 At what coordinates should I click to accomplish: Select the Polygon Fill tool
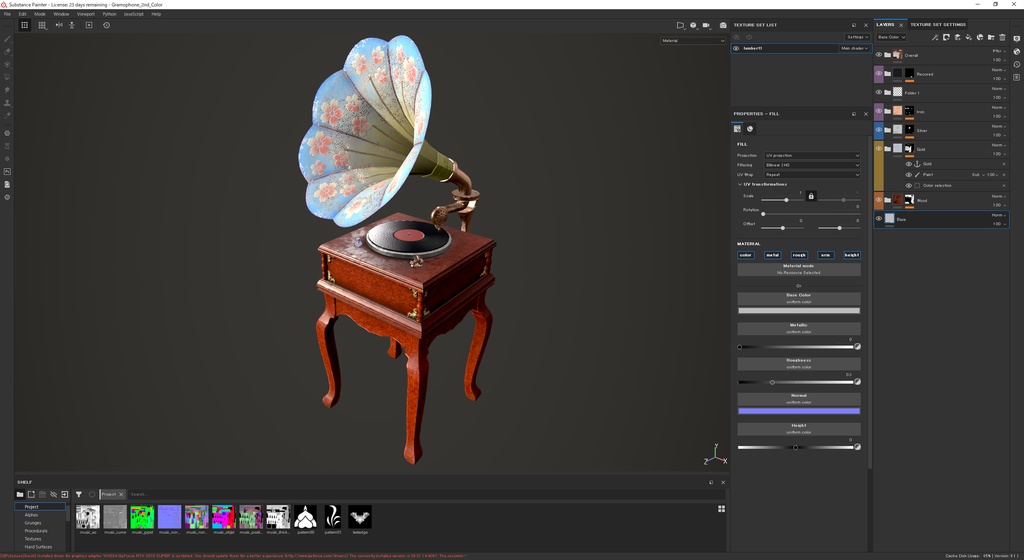tap(7, 77)
